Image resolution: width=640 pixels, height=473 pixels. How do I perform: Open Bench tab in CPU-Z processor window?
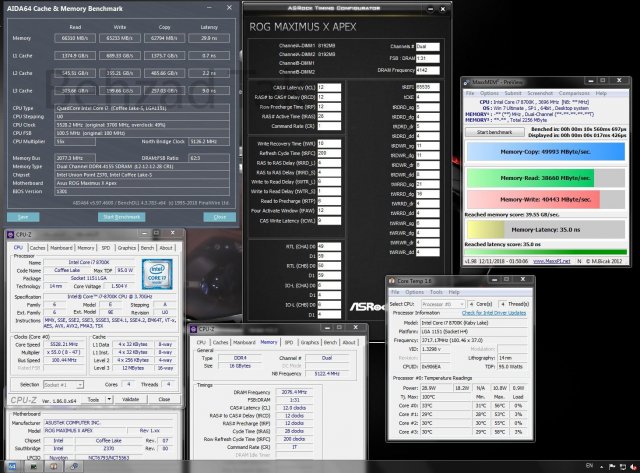[x=147, y=248]
